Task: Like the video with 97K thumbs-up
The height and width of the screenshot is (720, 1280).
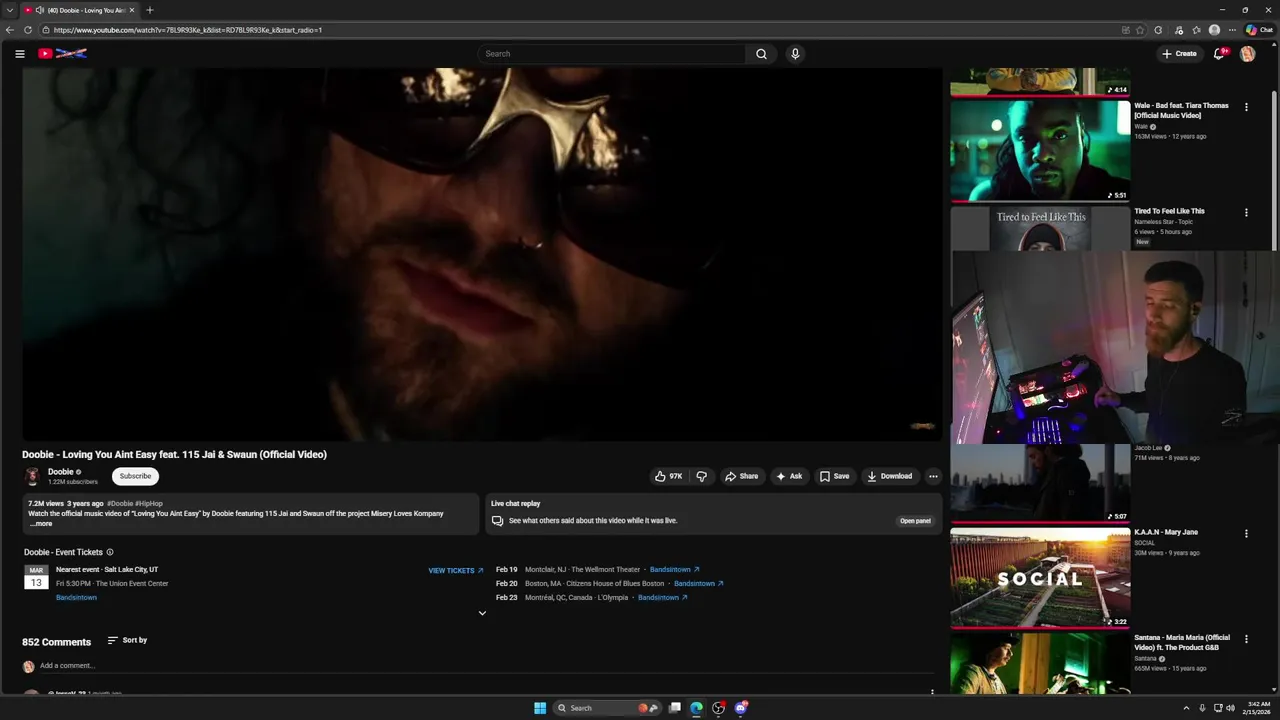Action: 668,476
